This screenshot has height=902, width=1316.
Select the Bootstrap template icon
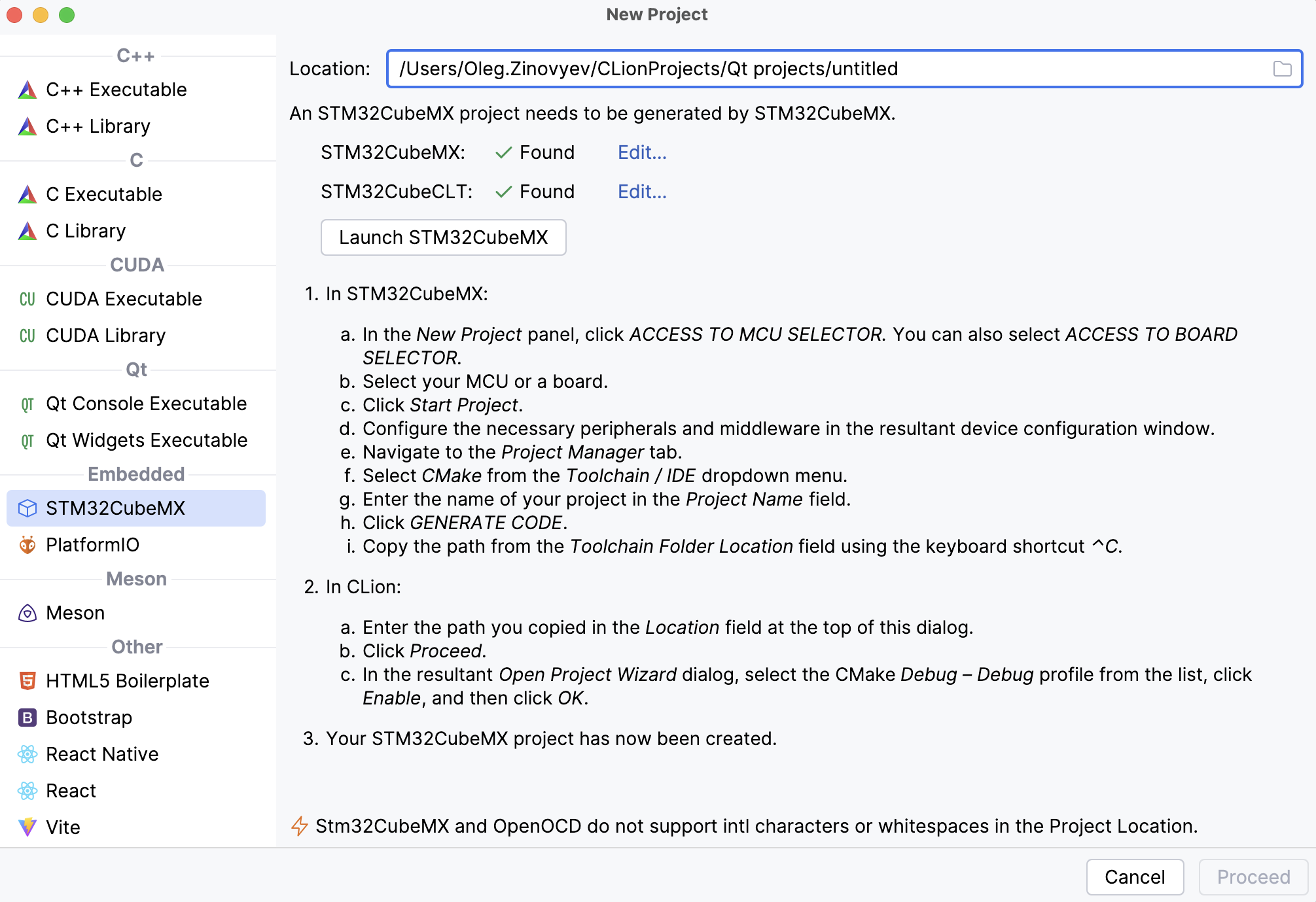(x=27, y=718)
